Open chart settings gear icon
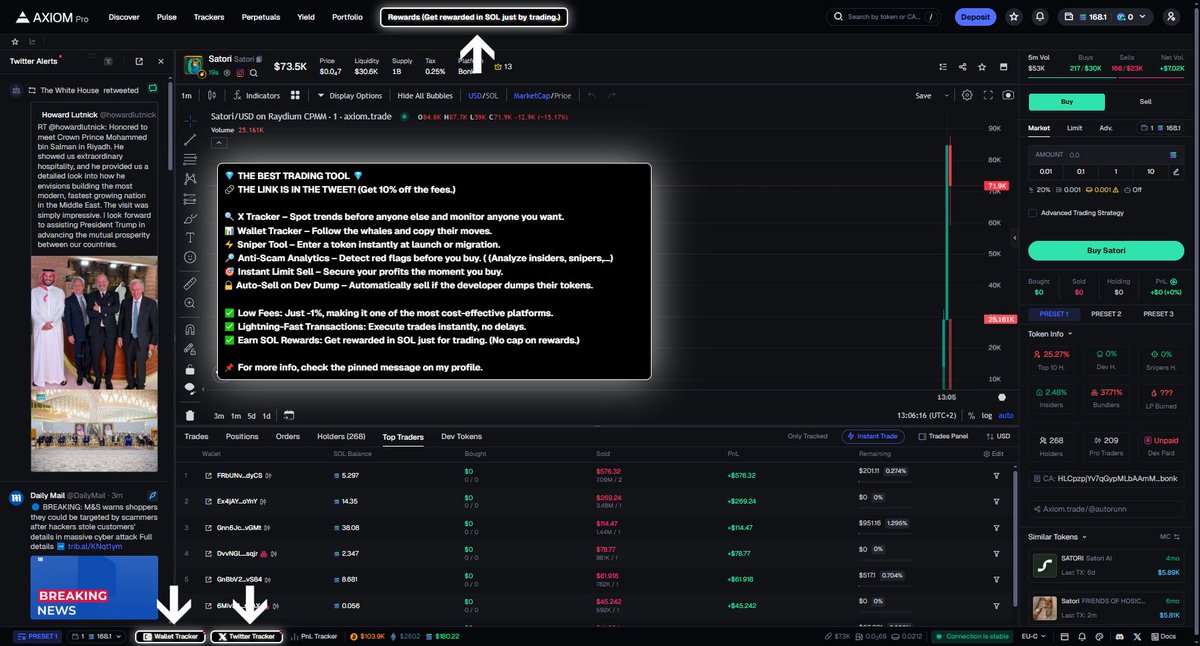This screenshot has width=1200, height=646. coord(967,95)
